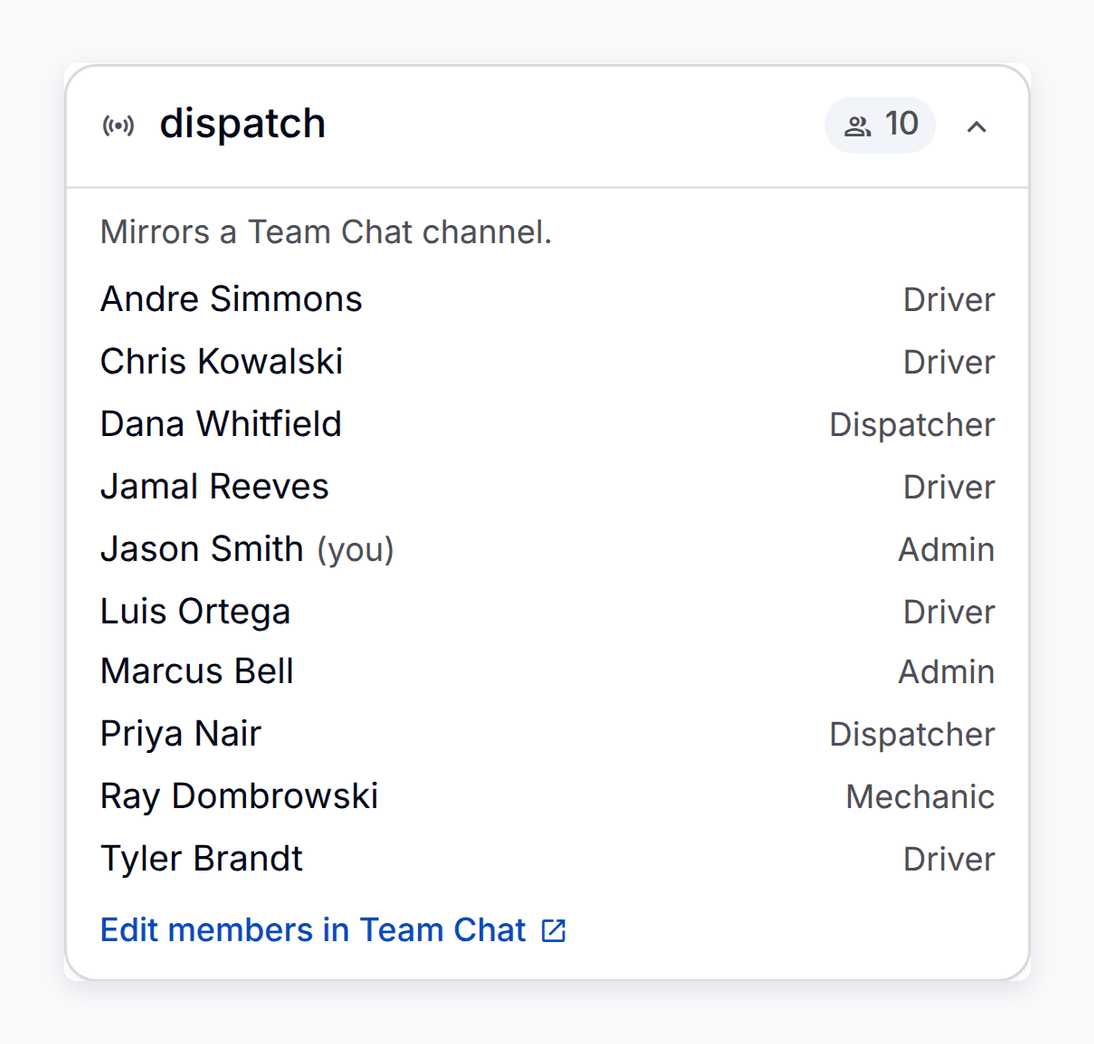Click the Driver role of Jamal Reeves

pos(949,487)
